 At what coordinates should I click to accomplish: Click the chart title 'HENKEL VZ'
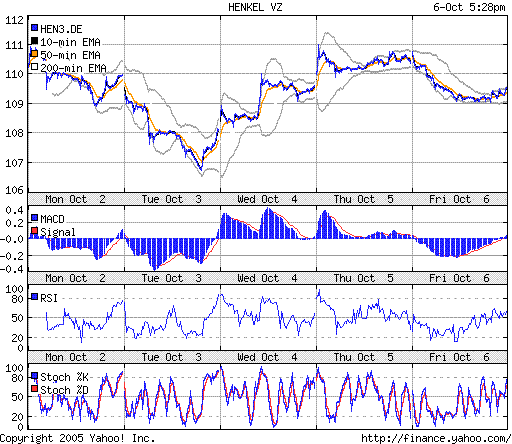click(255, 7)
